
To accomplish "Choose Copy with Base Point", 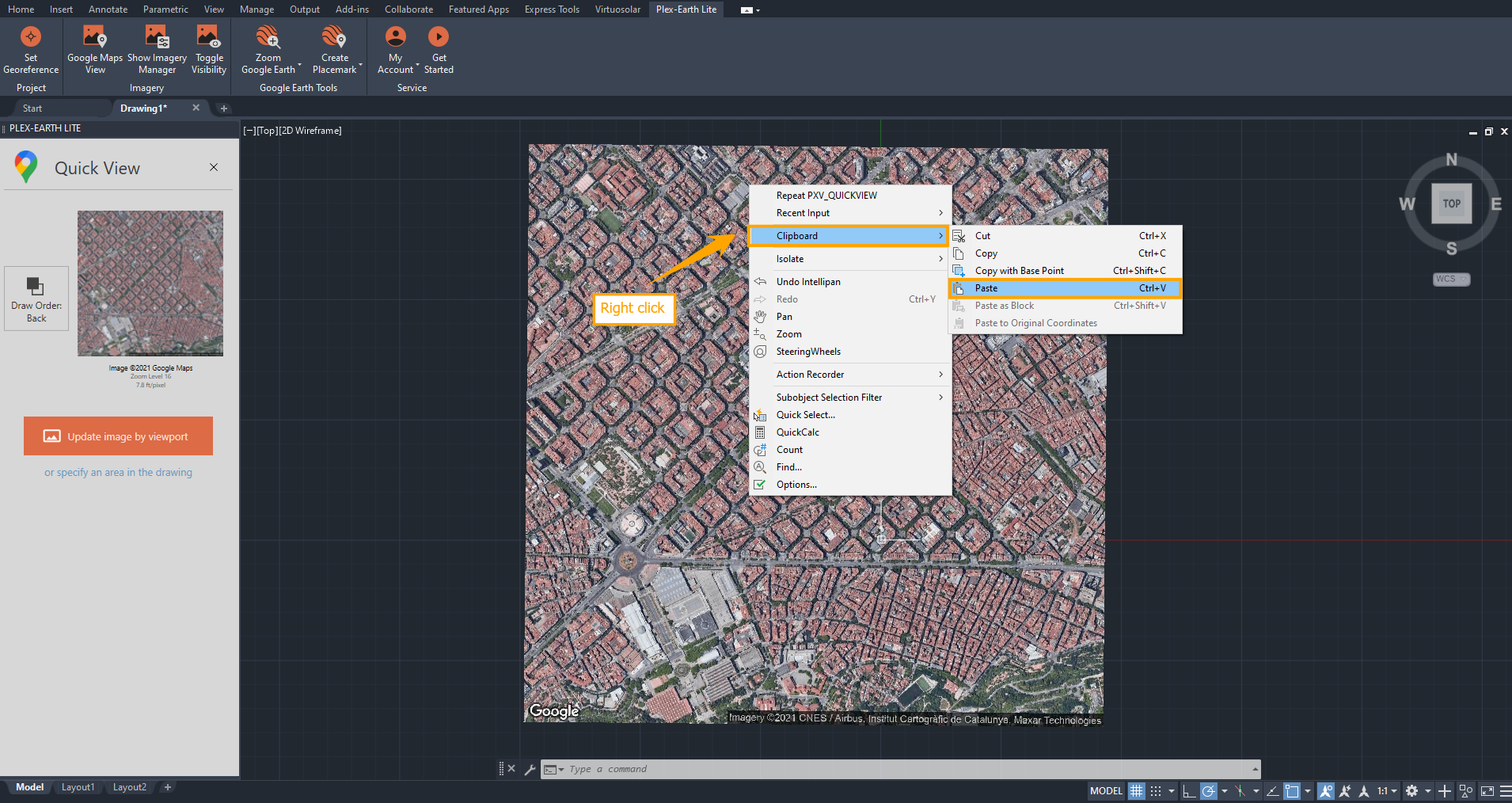I will click(x=1066, y=271).
